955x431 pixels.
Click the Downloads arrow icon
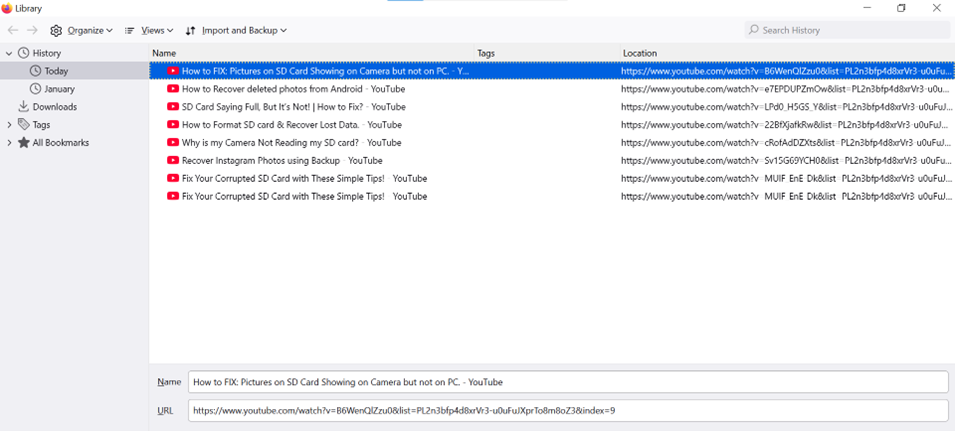coord(24,107)
